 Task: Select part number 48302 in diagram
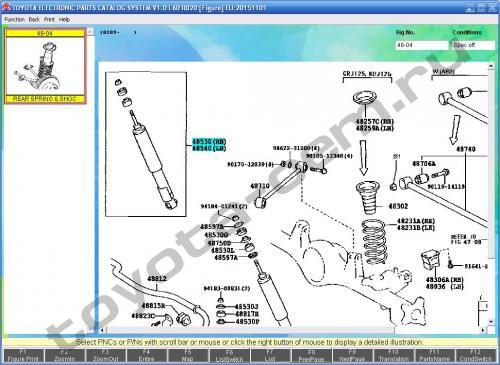[398, 206]
